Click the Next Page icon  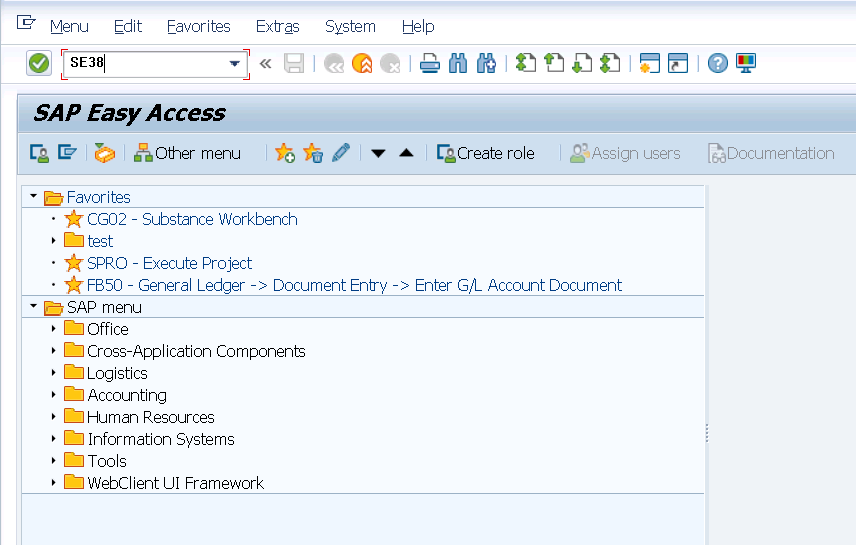[x=582, y=63]
